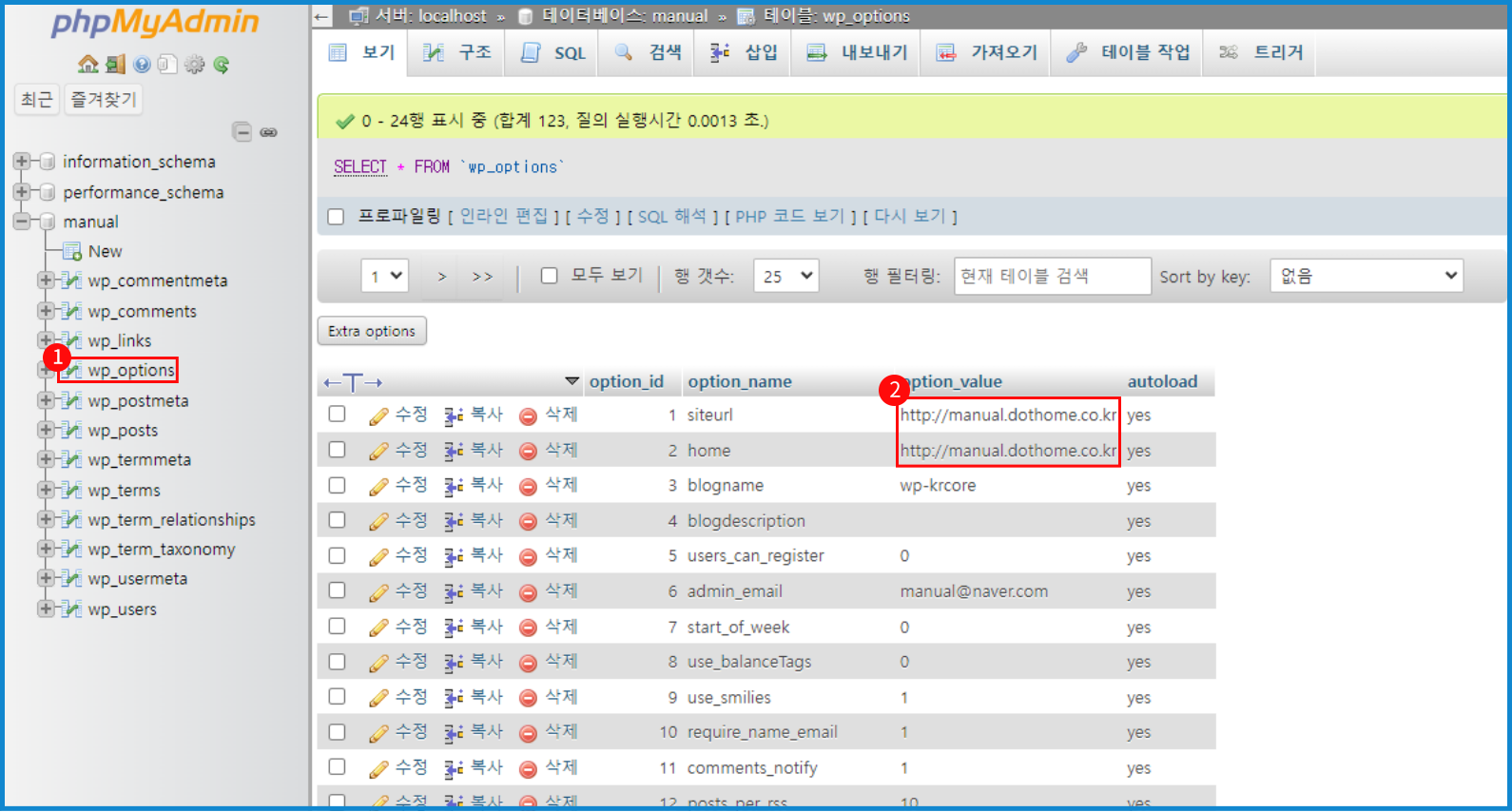This screenshot has height=812, width=1512.
Task: Tick the checkbox for the siteurl row
Action: tap(337, 415)
